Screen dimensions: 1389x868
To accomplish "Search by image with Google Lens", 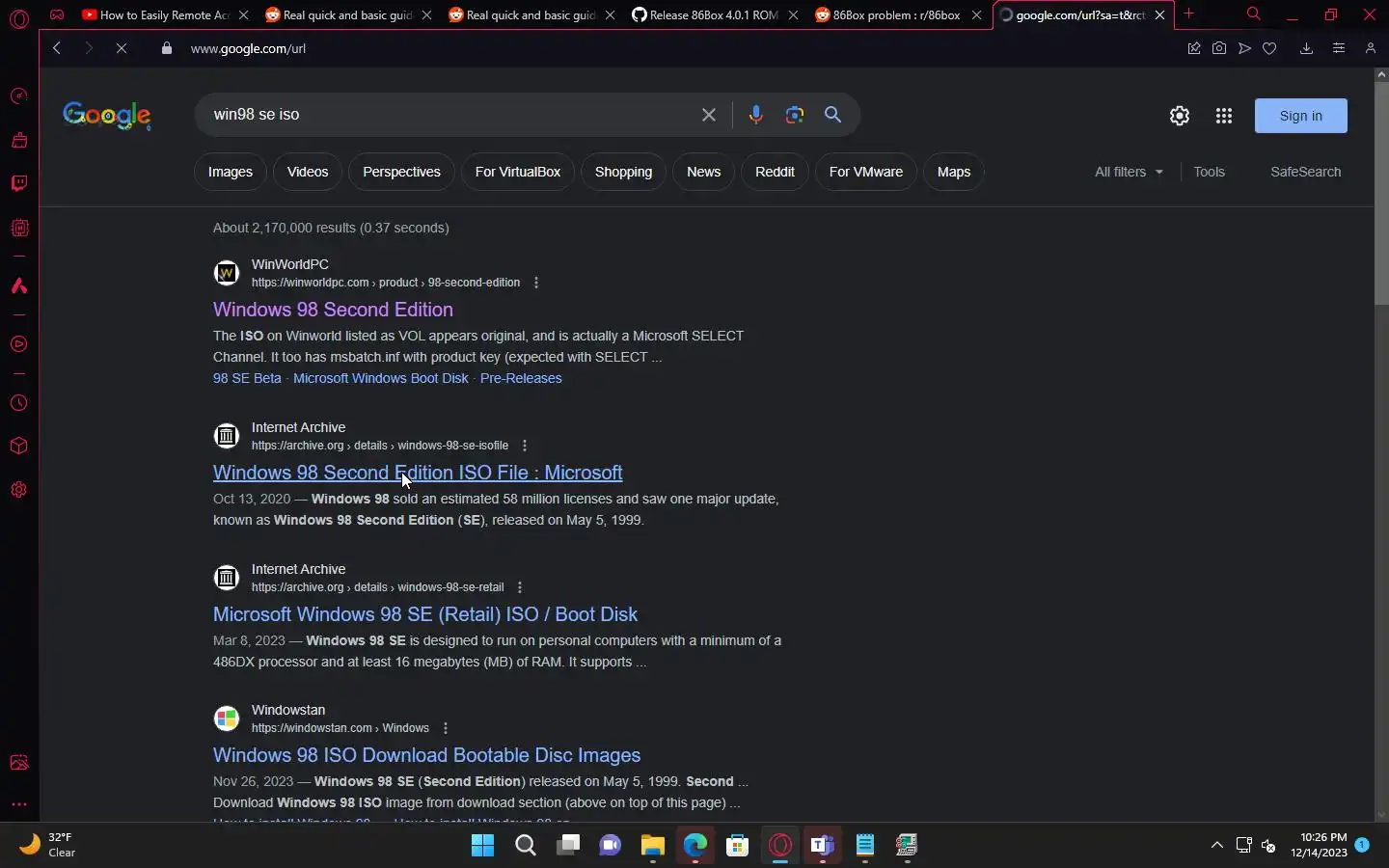I will coord(795,115).
